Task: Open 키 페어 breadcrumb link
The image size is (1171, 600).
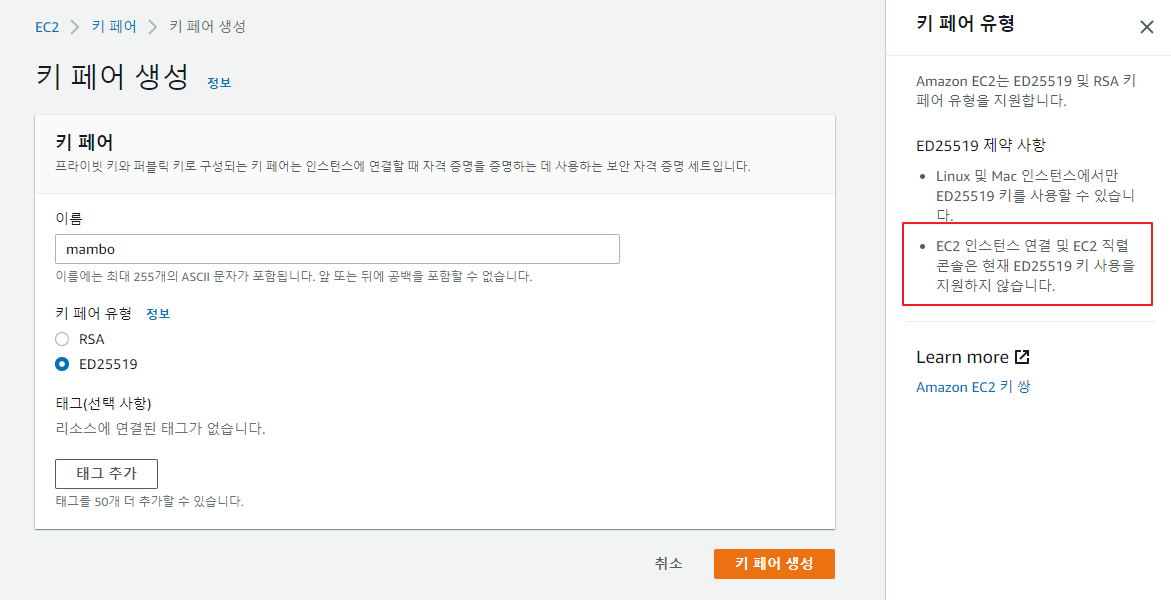Action: (x=114, y=27)
